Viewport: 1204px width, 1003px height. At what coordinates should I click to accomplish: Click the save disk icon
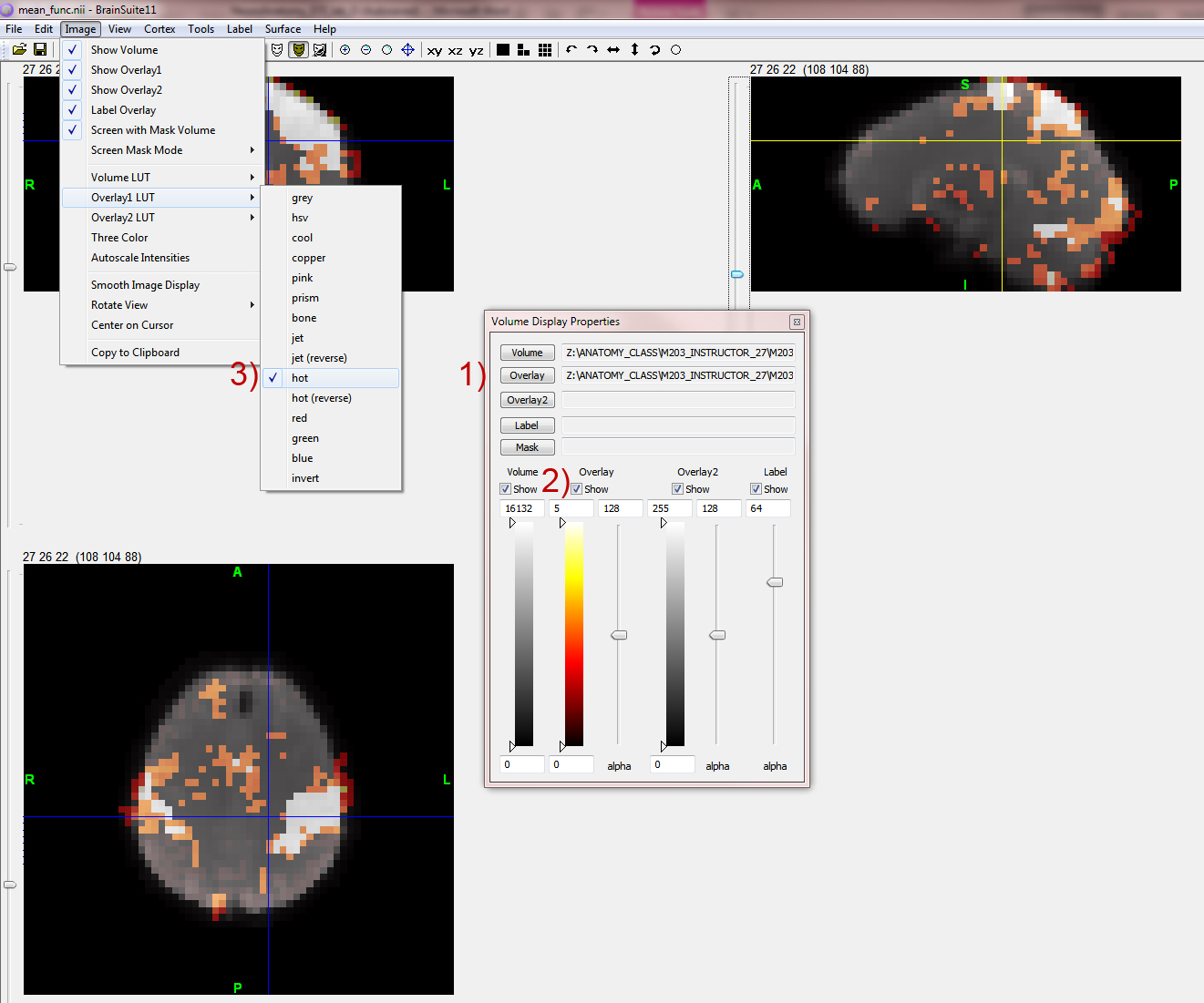(x=40, y=49)
